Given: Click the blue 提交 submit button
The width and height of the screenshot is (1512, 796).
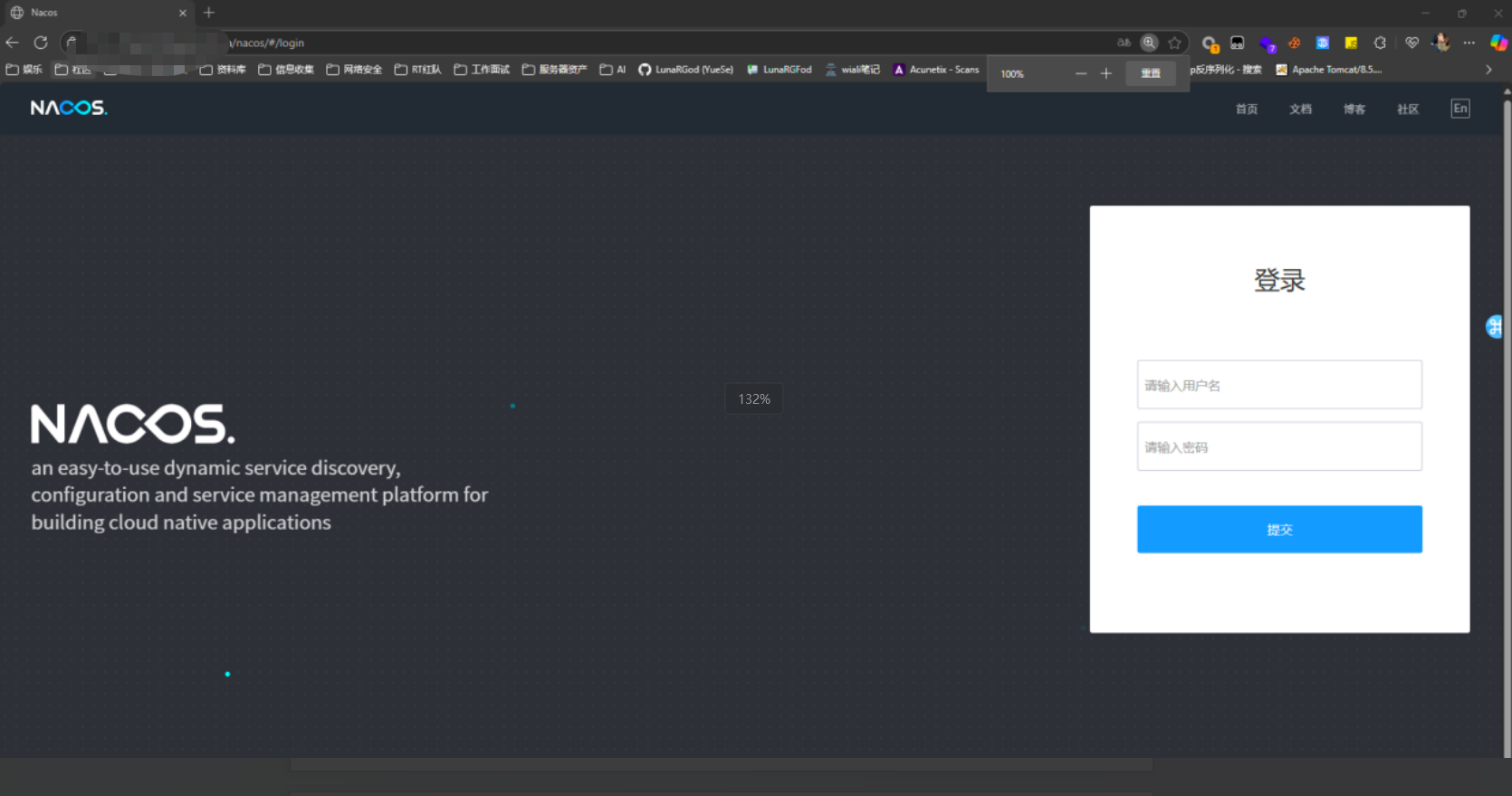Looking at the screenshot, I should (1279, 529).
